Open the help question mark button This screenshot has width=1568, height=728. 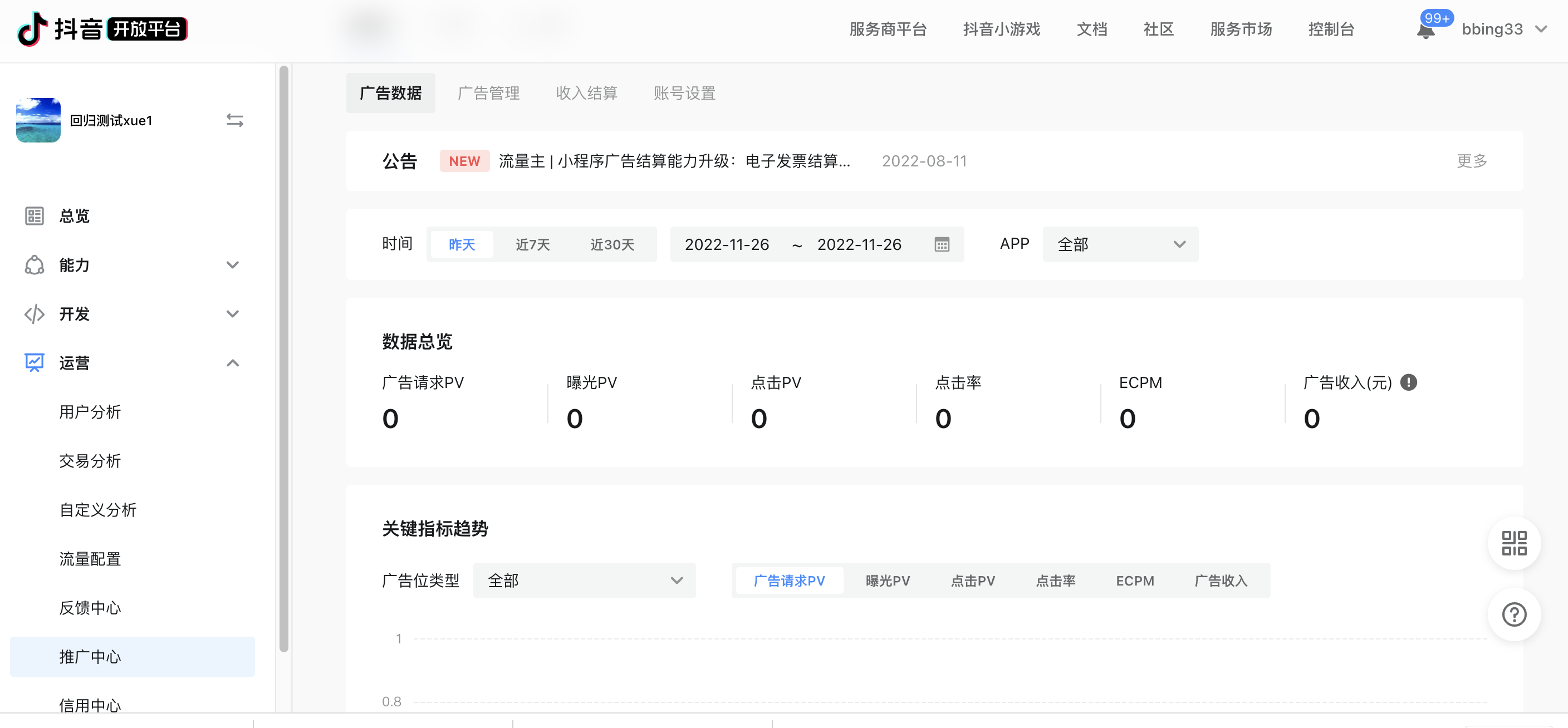(1514, 614)
